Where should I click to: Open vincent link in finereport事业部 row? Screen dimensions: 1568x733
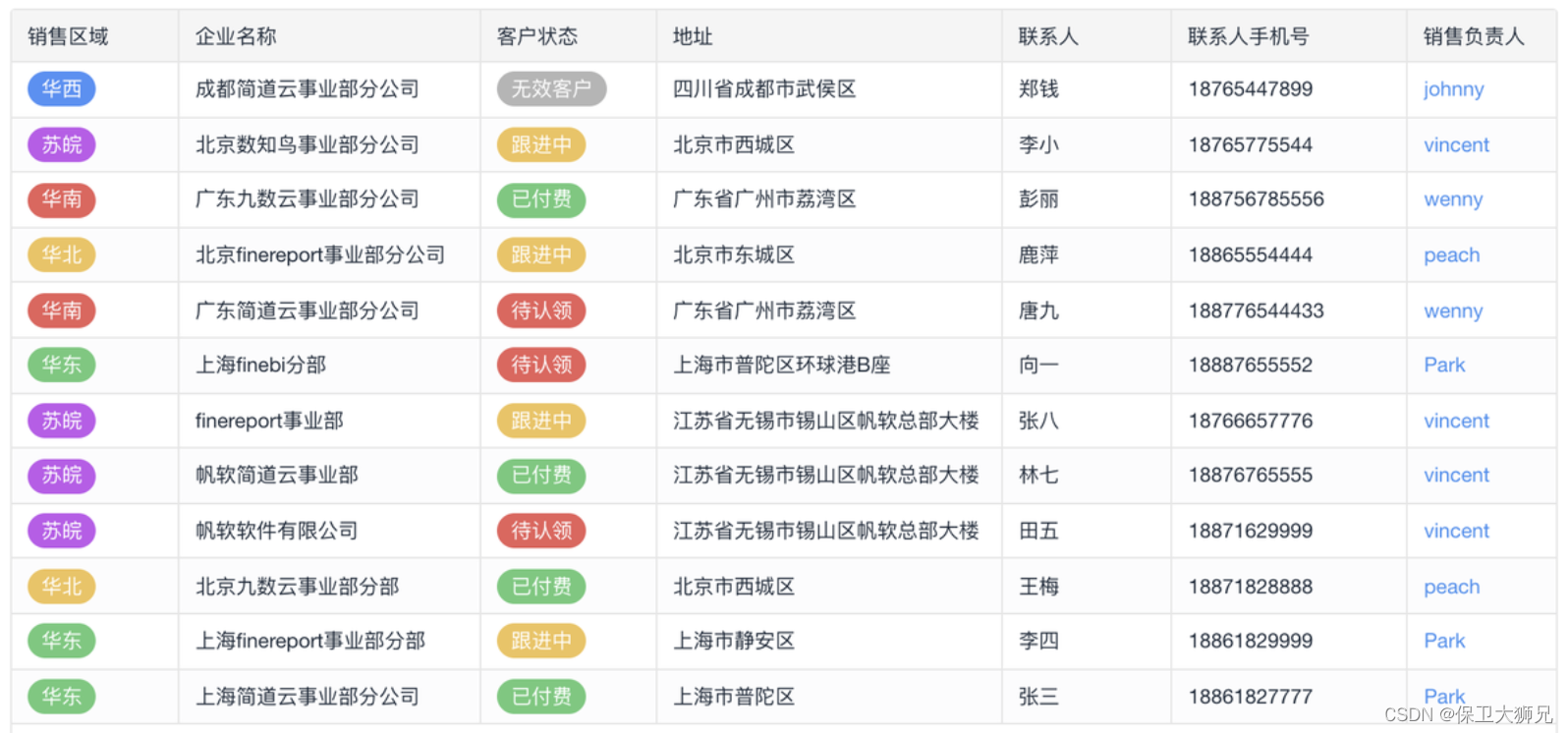[x=1456, y=421]
